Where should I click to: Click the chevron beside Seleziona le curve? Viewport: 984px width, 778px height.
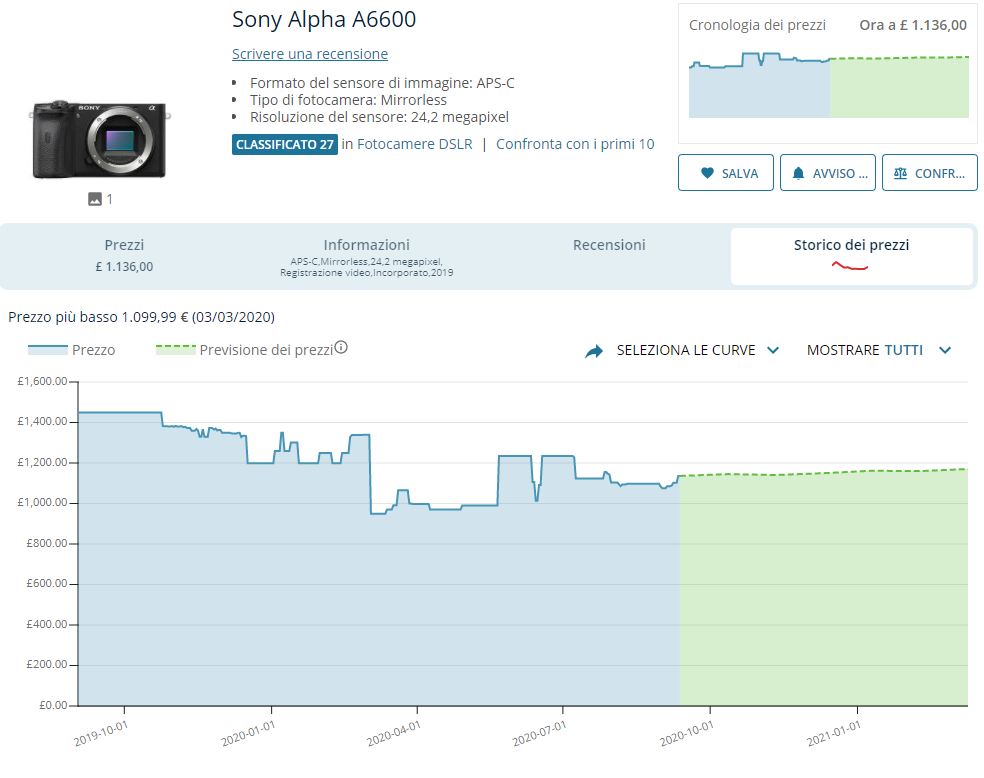coord(773,350)
